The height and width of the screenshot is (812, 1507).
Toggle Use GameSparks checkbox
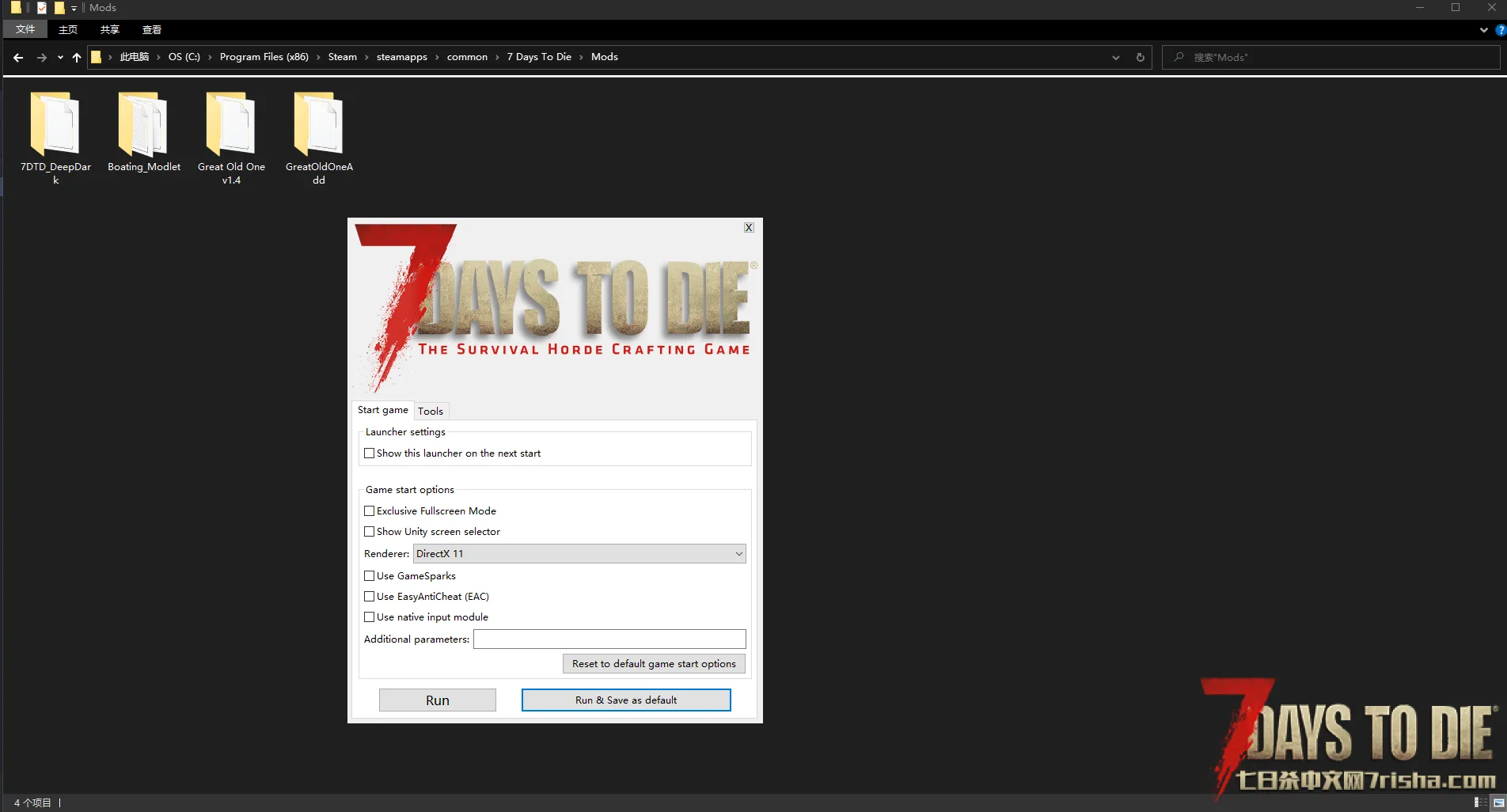click(x=369, y=576)
